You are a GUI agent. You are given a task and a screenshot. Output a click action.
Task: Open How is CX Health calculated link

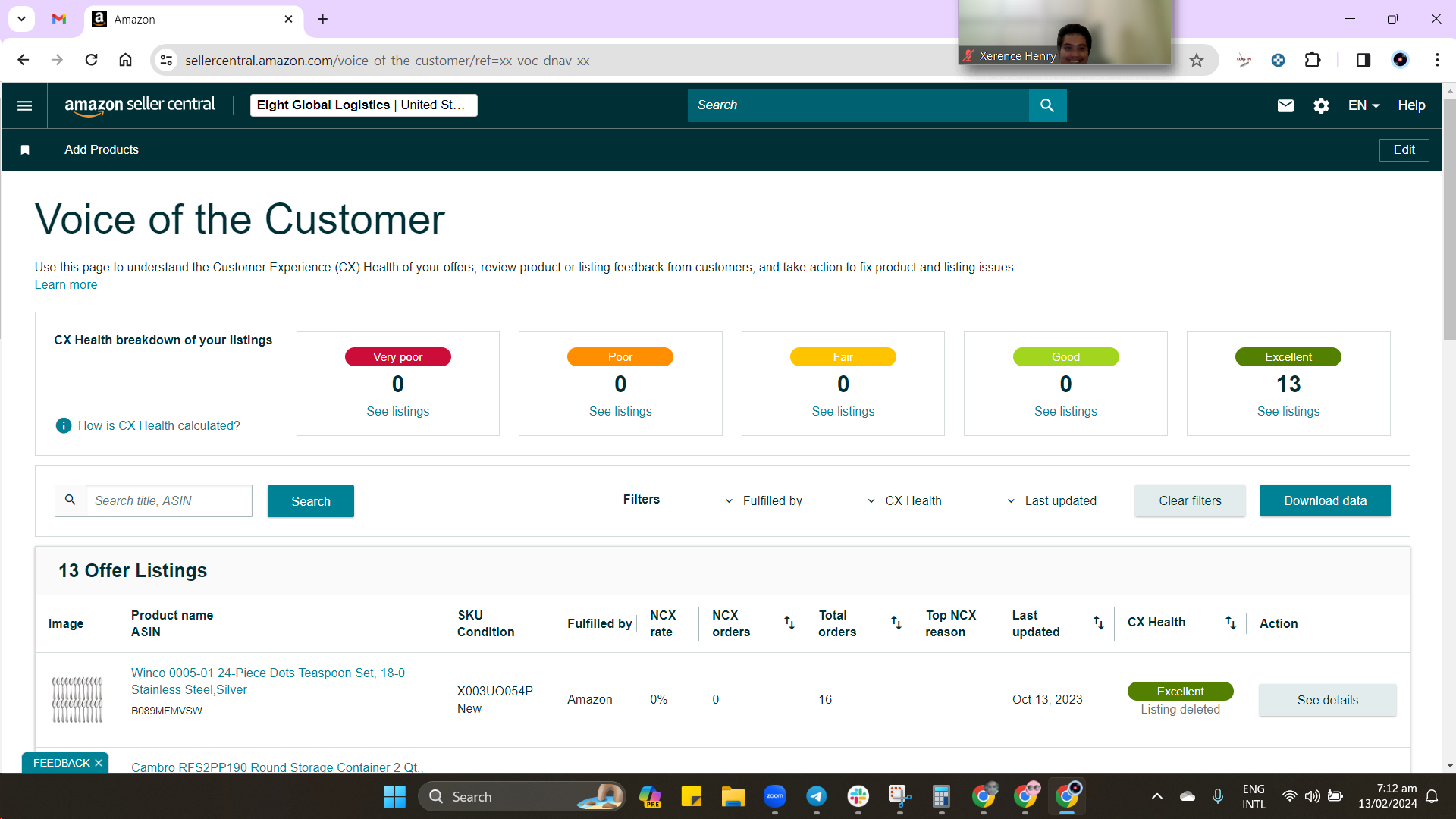coord(158,426)
